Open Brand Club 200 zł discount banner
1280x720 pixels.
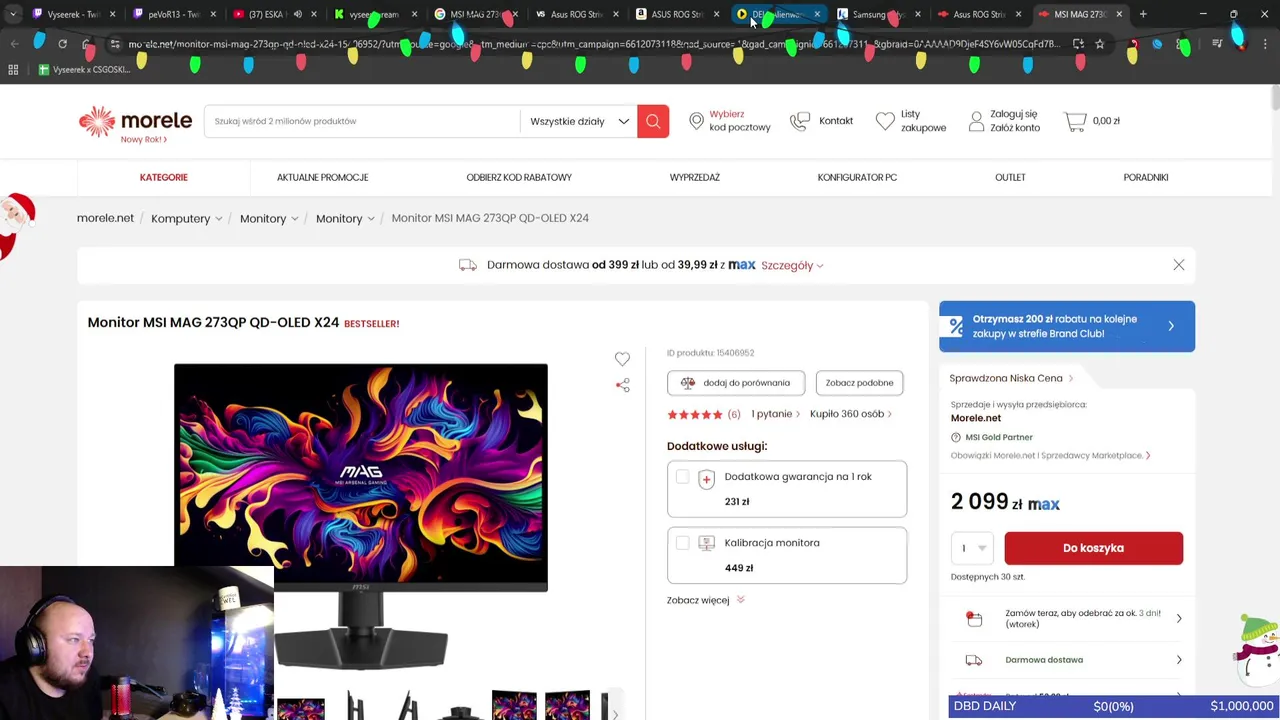1067,326
